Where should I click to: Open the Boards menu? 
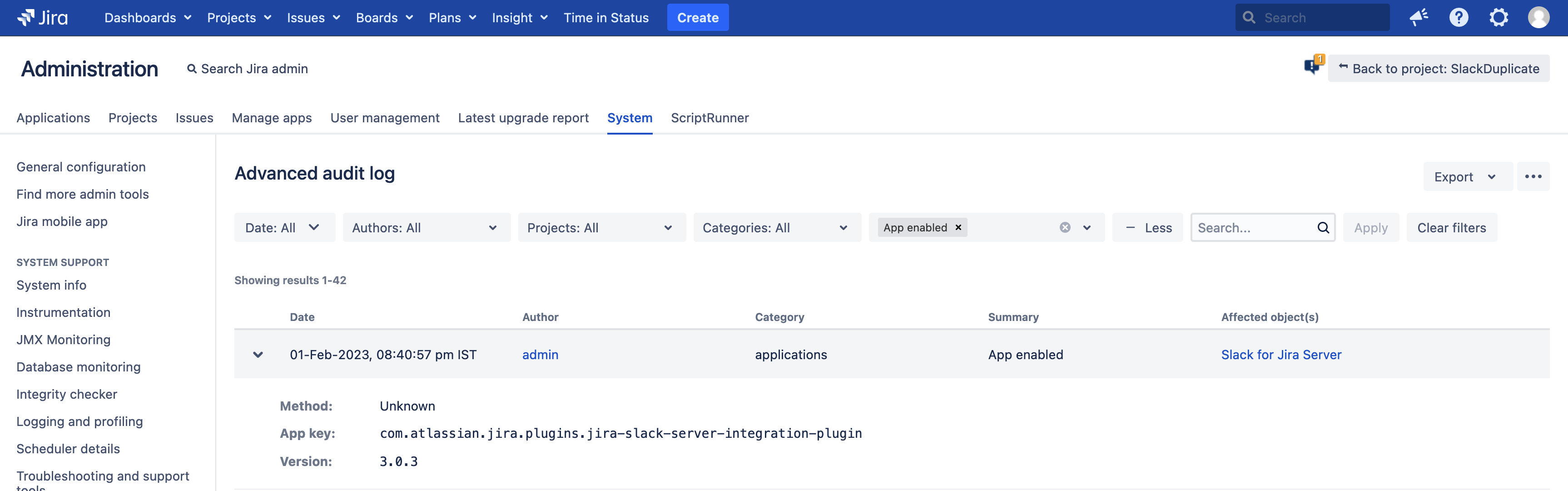(x=384, y=18)
